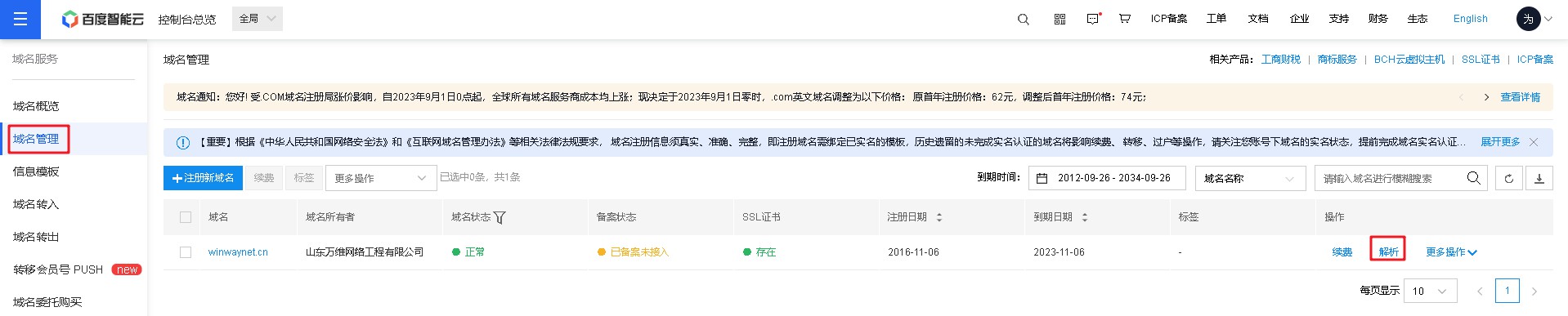Check the winwaynet.cn row checkbox
1568x316 pixels.
(186, 252)
